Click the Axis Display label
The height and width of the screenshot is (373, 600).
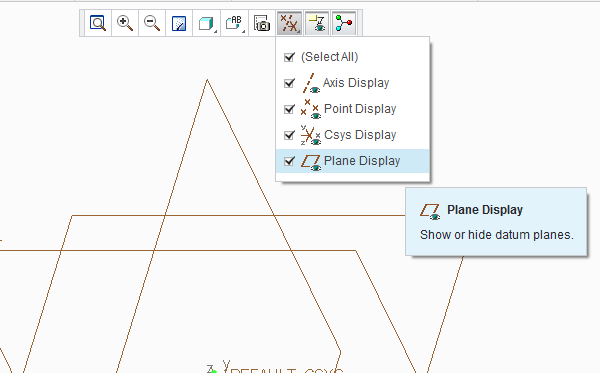(x=356, y=83)
